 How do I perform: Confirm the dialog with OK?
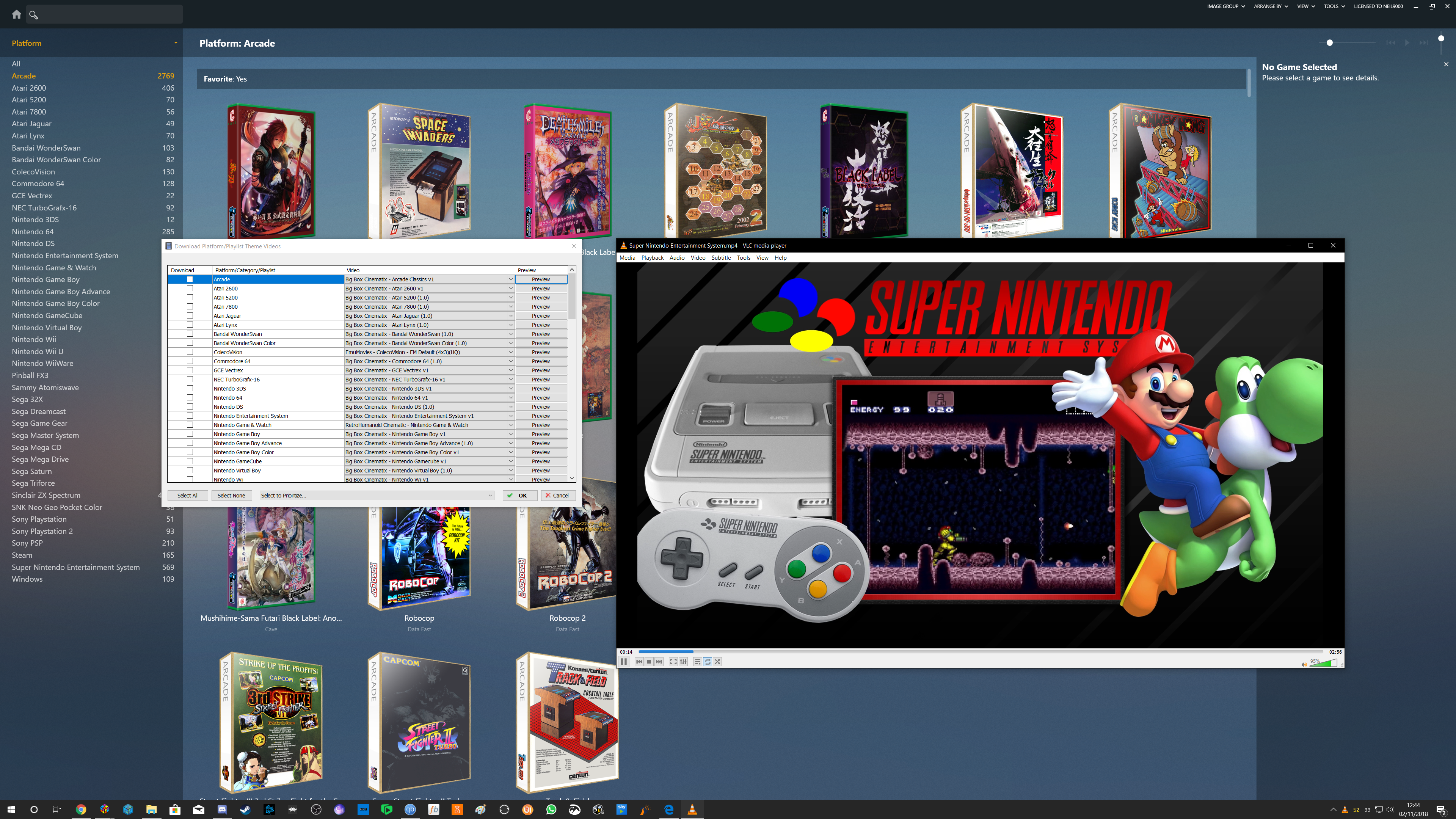point(519,496)
